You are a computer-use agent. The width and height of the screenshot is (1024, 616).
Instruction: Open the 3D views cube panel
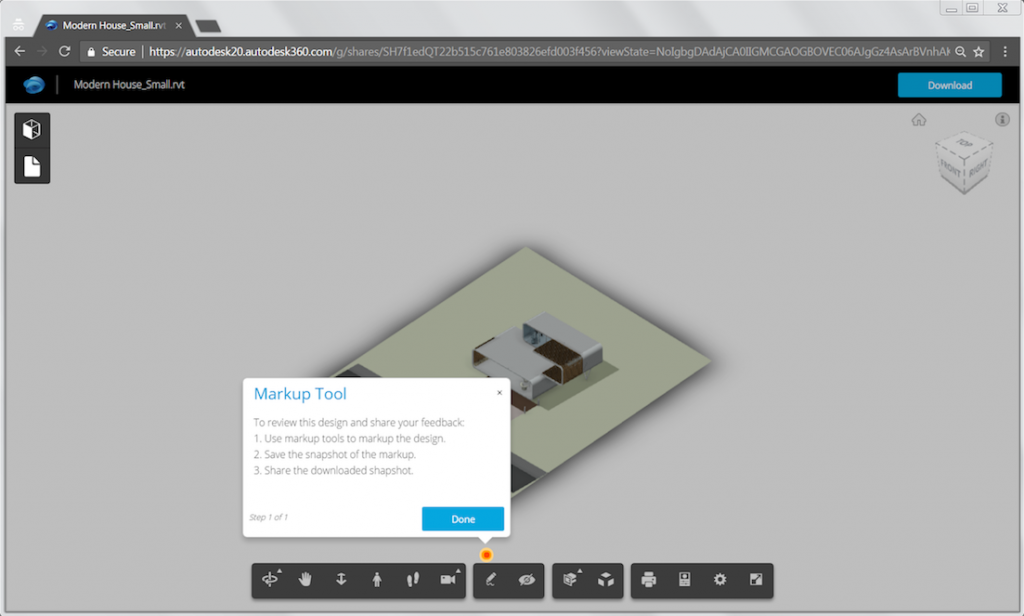point(32,129)
